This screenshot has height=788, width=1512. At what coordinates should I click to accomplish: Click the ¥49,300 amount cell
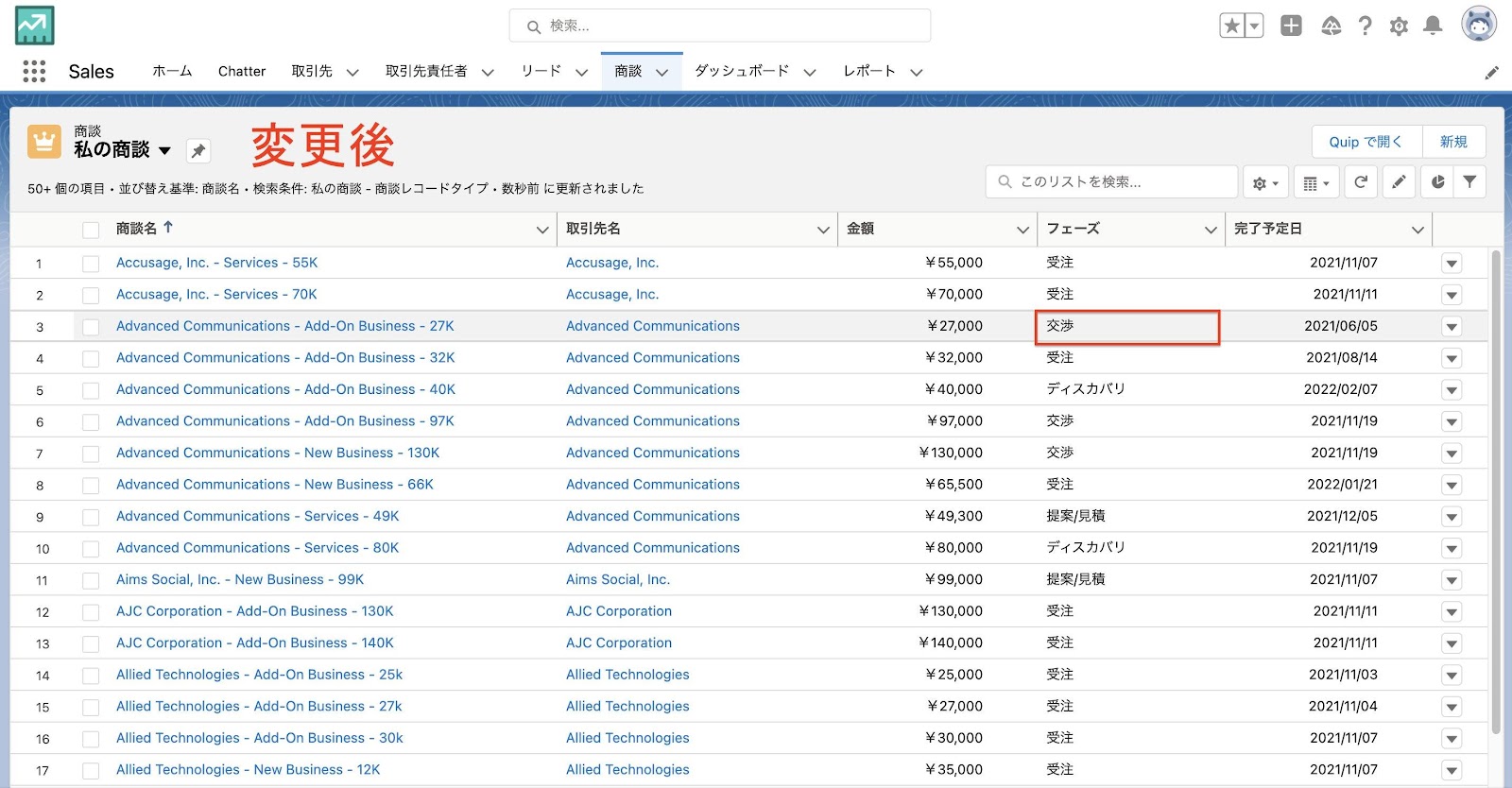pos(954,516)
